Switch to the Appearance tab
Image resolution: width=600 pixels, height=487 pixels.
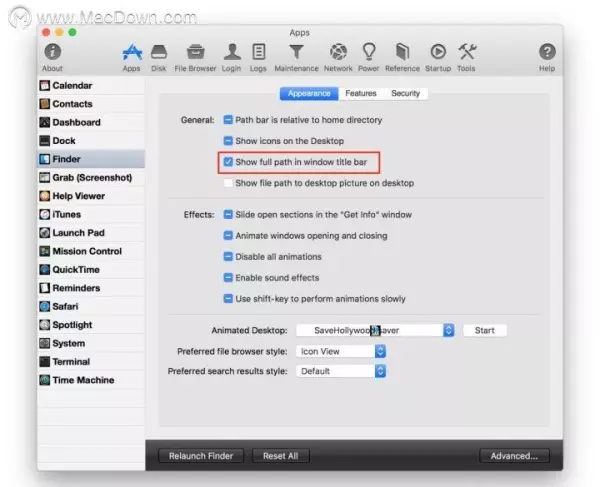coord(309,93)
